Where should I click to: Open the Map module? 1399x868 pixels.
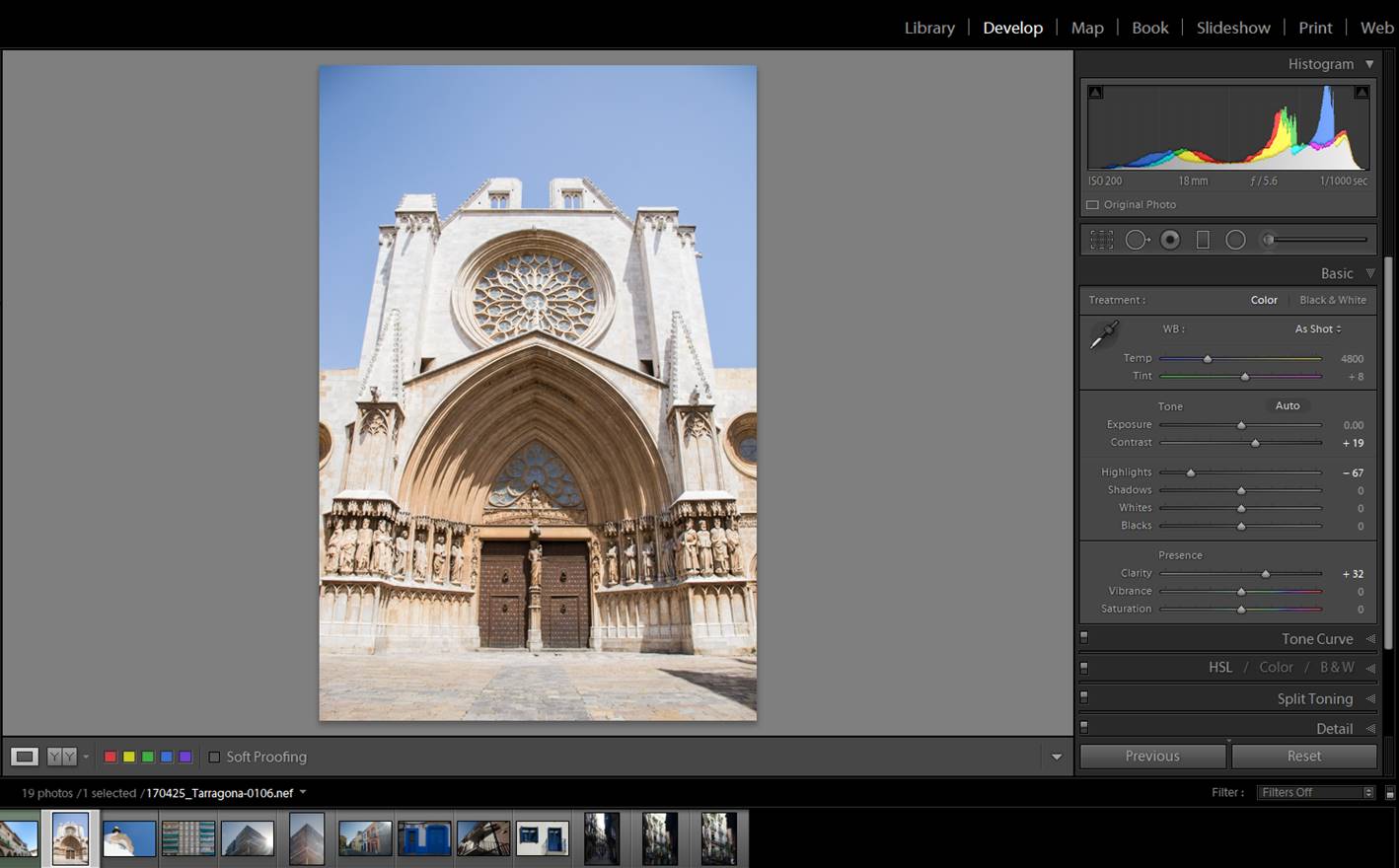click(1087, 28)
